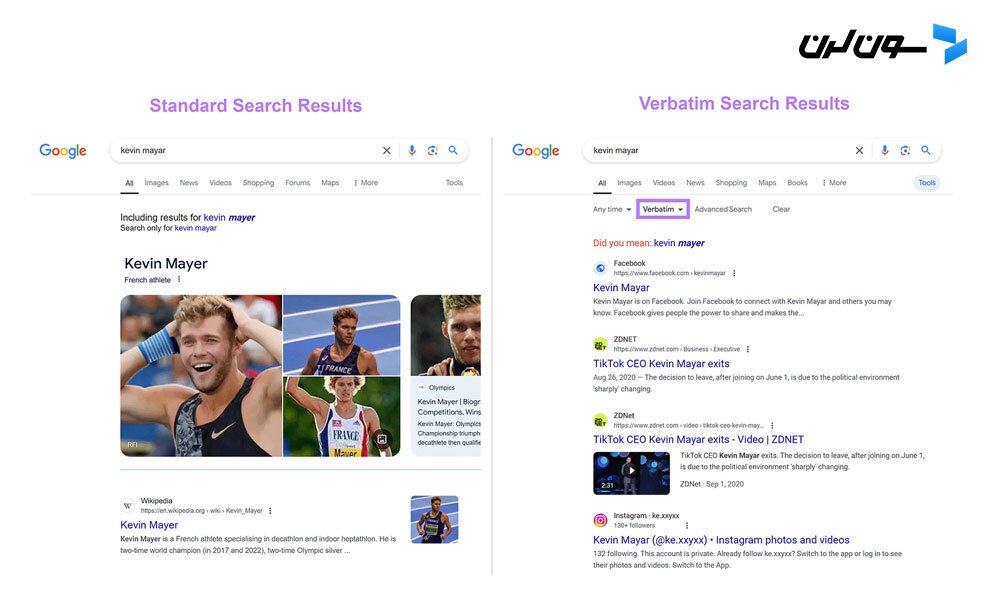Select Shopping tab in Standard results panel
Viewport: 1000px width, 600px height.
258,183
